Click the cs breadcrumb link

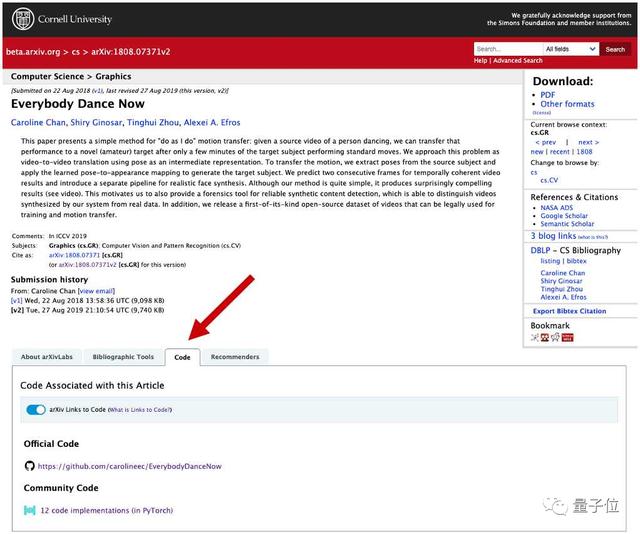tap(76, 52)
